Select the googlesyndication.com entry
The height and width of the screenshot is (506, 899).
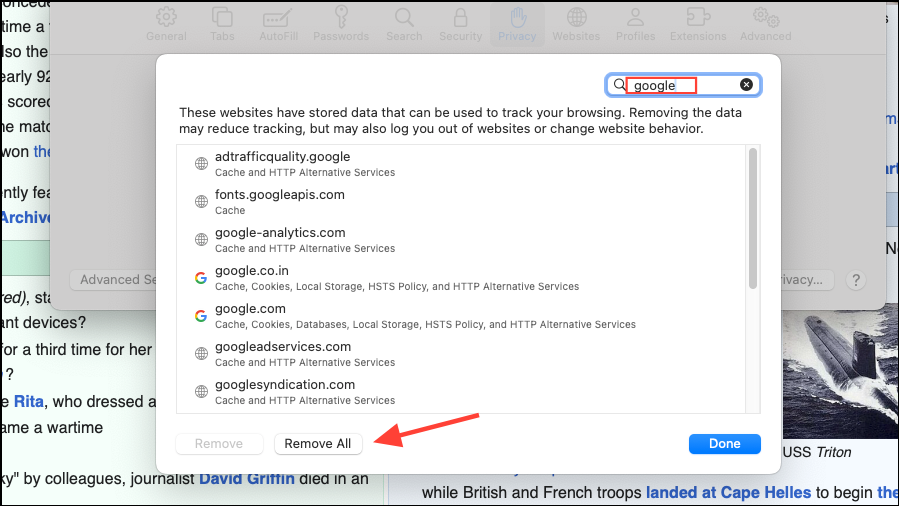pyautogui.click(x=461, y=391)
